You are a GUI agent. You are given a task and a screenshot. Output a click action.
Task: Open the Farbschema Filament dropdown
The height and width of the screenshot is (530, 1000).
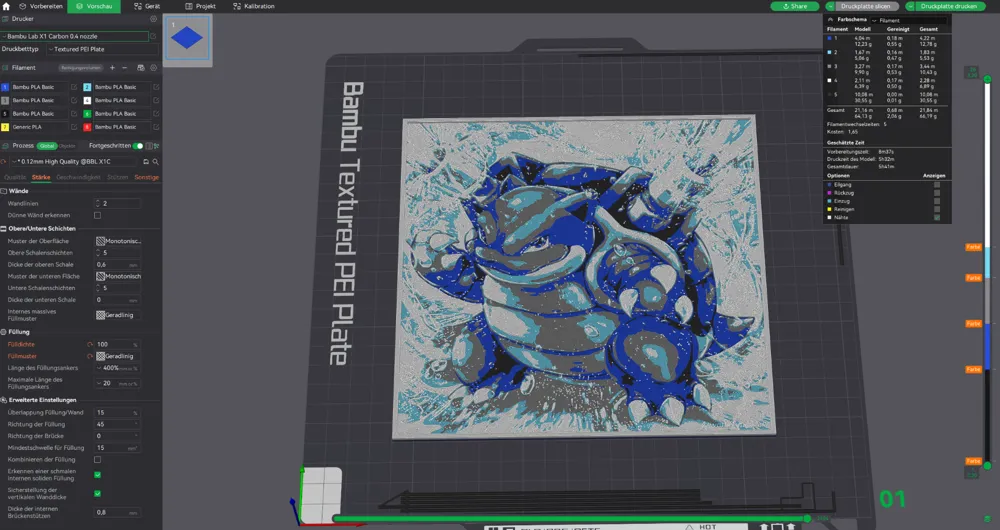(x=908, y=20)
